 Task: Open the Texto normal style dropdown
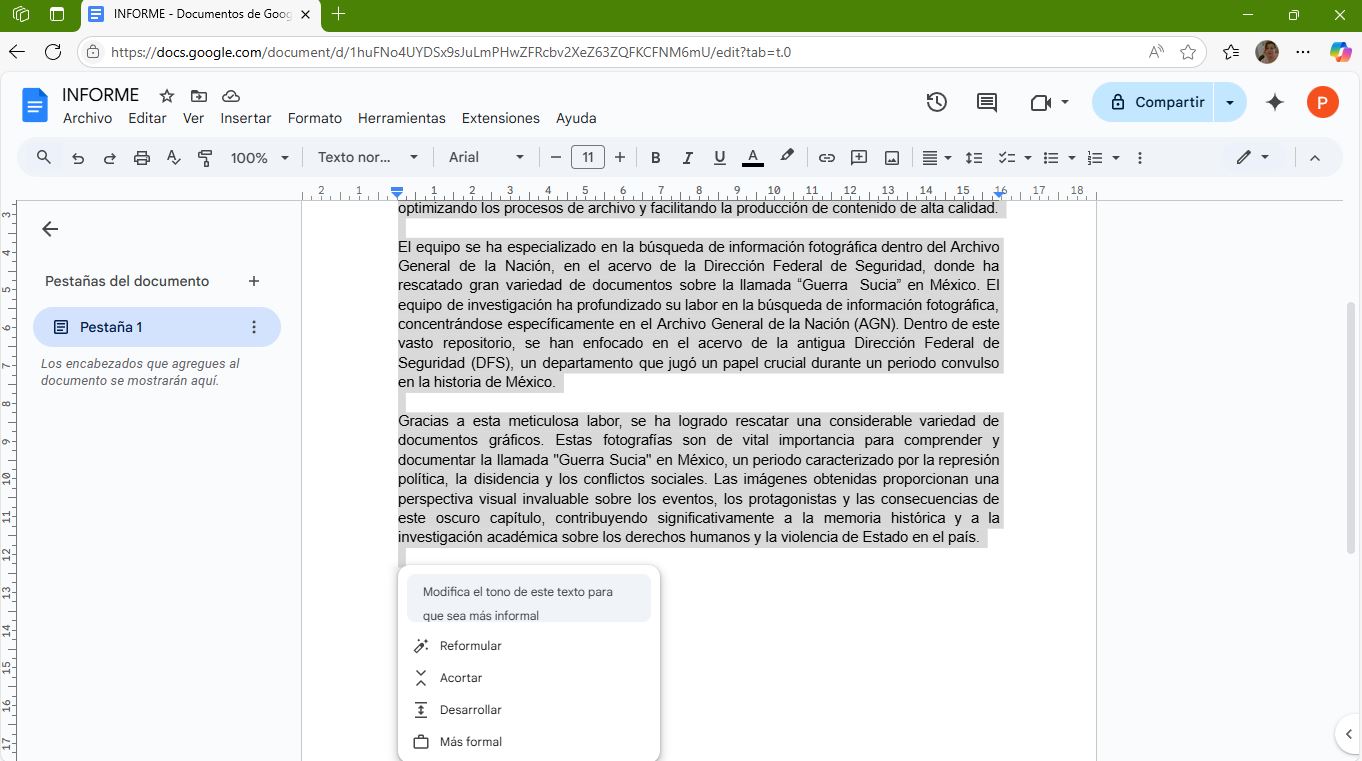pyautogui.click(x=367, y=158)
